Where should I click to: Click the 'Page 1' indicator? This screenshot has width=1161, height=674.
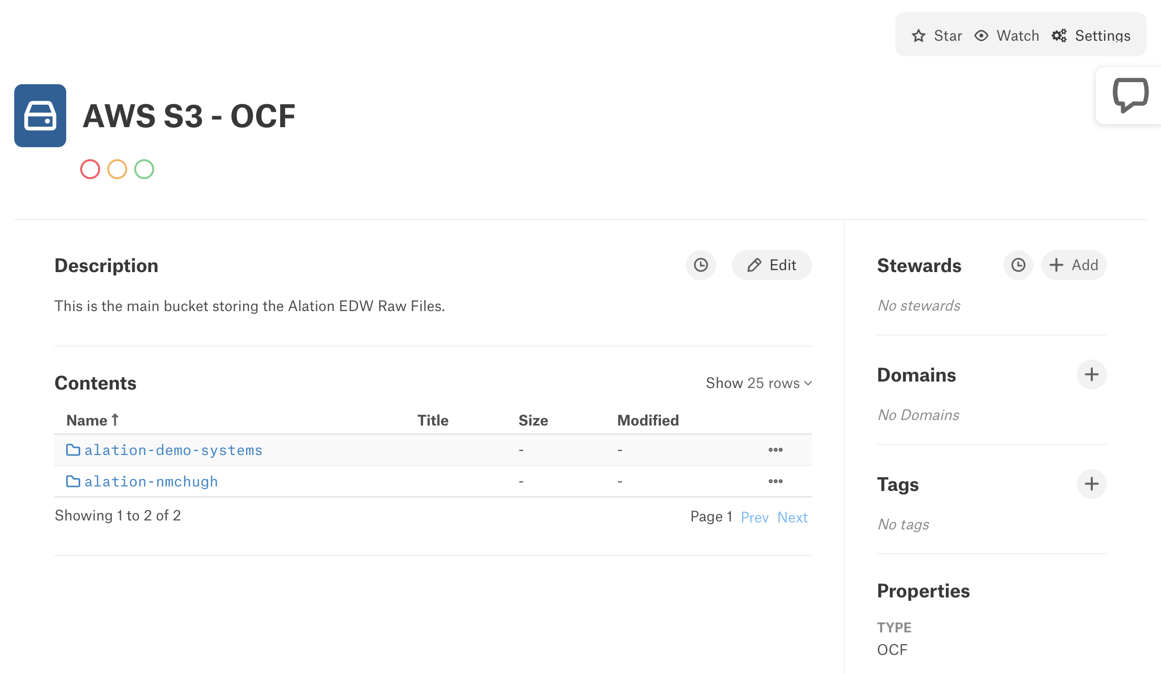pos(711,517)
